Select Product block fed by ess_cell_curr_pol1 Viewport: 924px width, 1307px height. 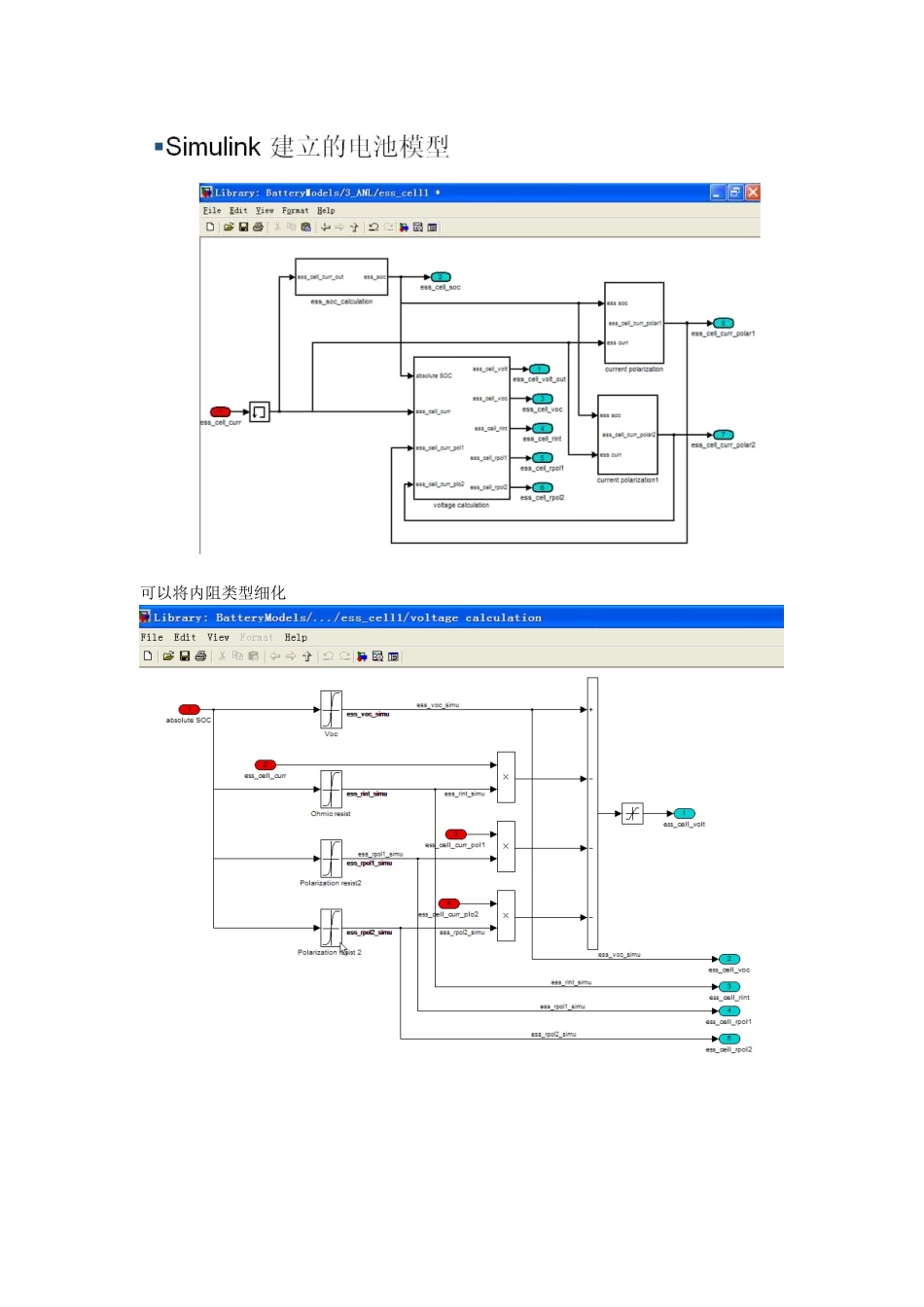coord(506,846)
